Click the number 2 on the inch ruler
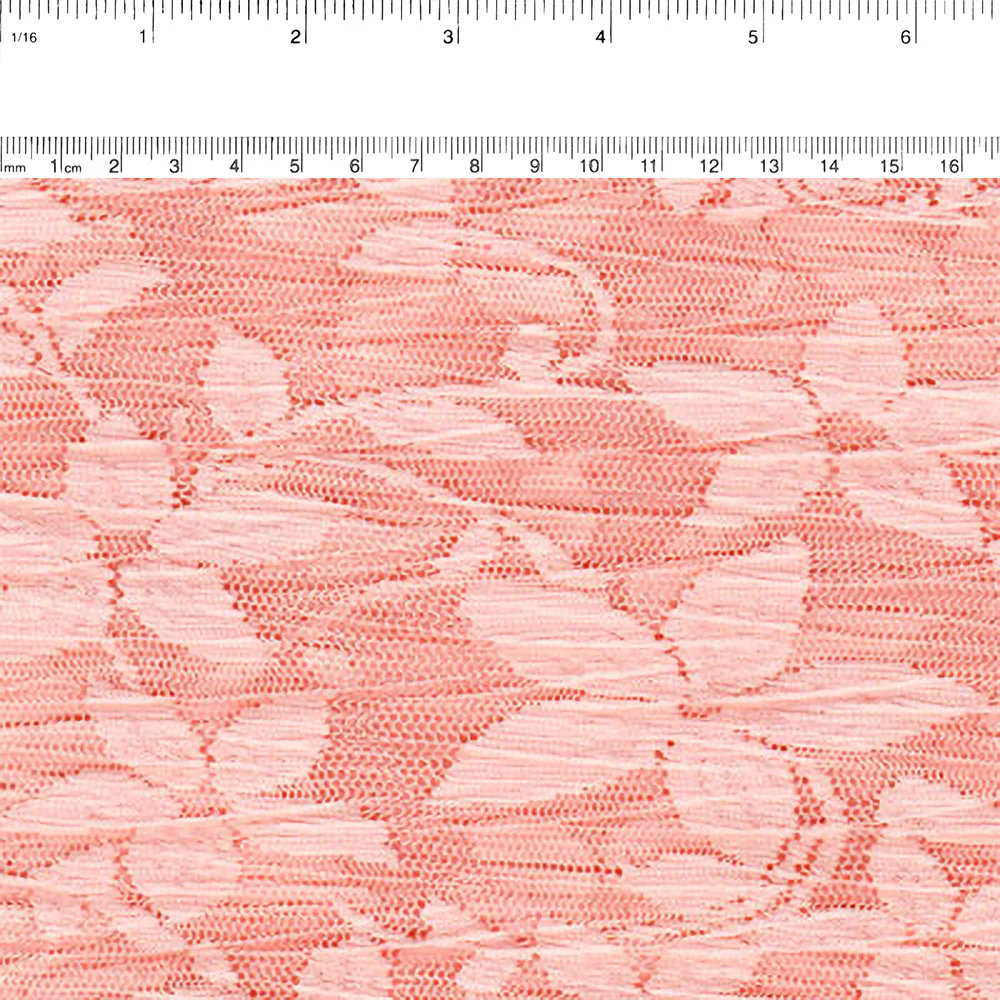The width and height of the screenshot is (1000, 1000). coord(295,37)
